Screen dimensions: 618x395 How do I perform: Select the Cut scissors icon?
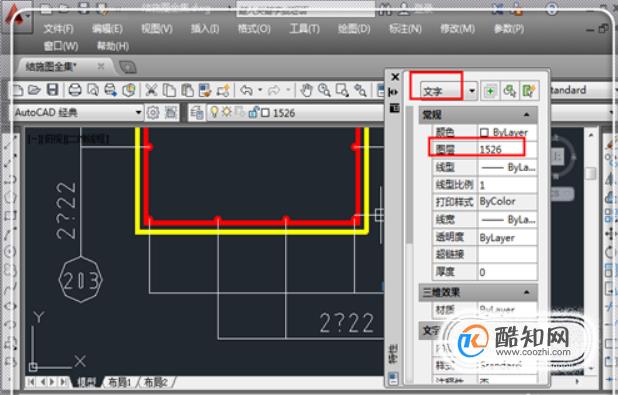click(151, 90)
